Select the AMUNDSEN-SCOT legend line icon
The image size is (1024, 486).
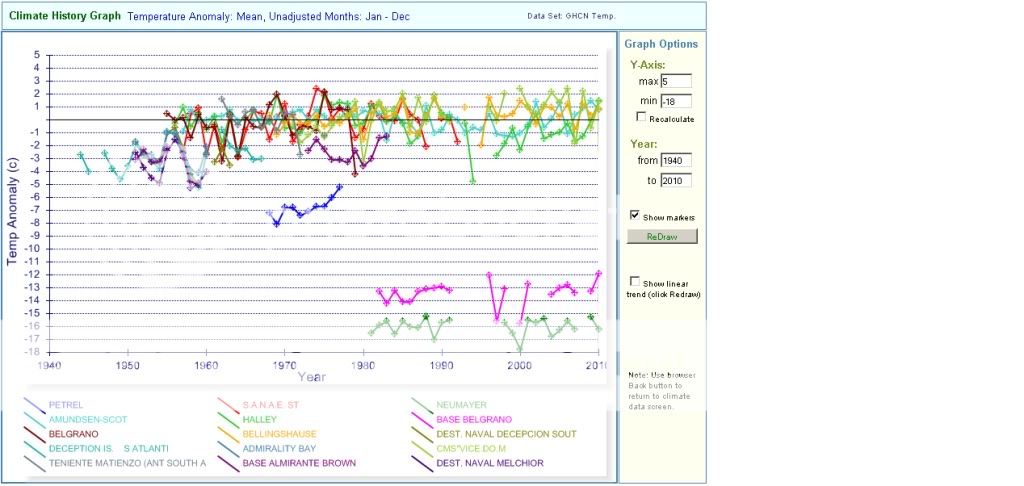click(x=33, y=420)
